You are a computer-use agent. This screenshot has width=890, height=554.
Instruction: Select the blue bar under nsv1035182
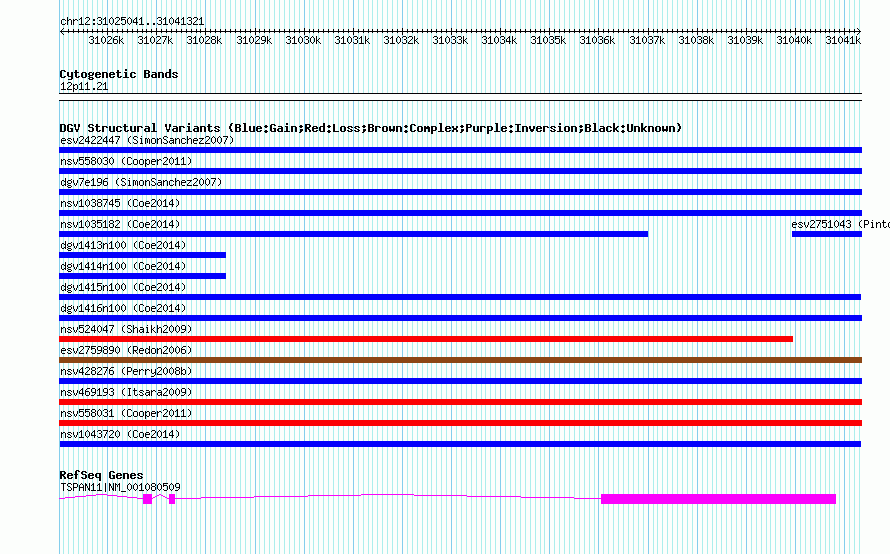click(x=354, y=234)
